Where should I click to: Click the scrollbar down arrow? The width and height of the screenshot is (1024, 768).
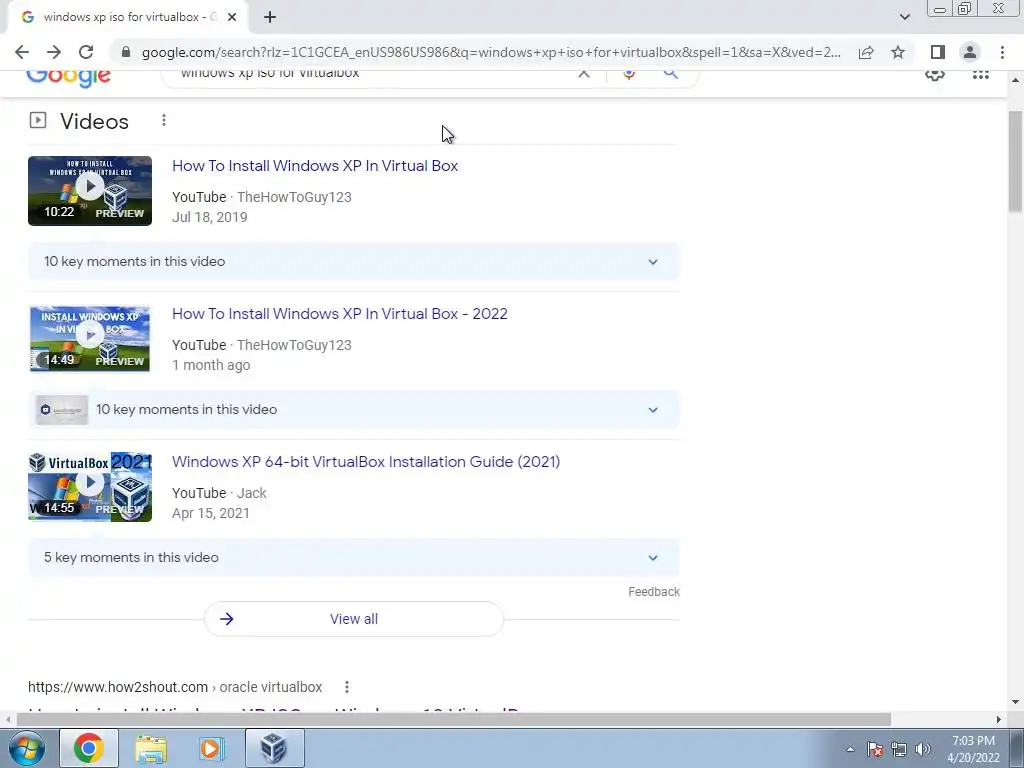click(x=1015, y=702)
